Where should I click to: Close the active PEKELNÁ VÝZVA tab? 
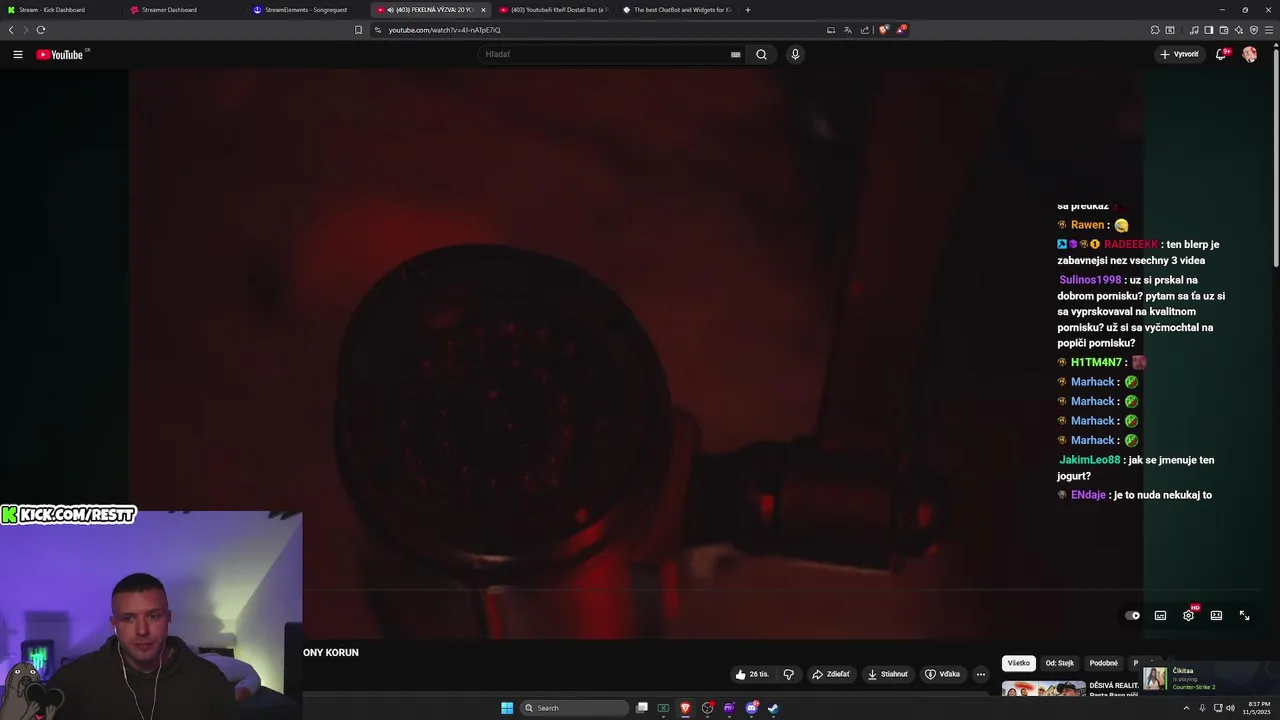coord(483,10)
